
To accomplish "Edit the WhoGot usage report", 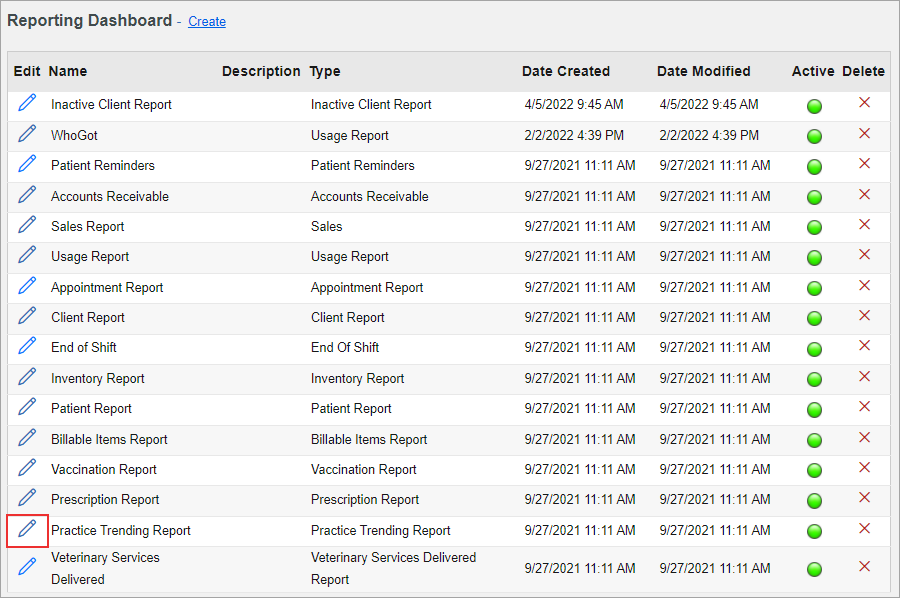I will [x=26, y=133].
